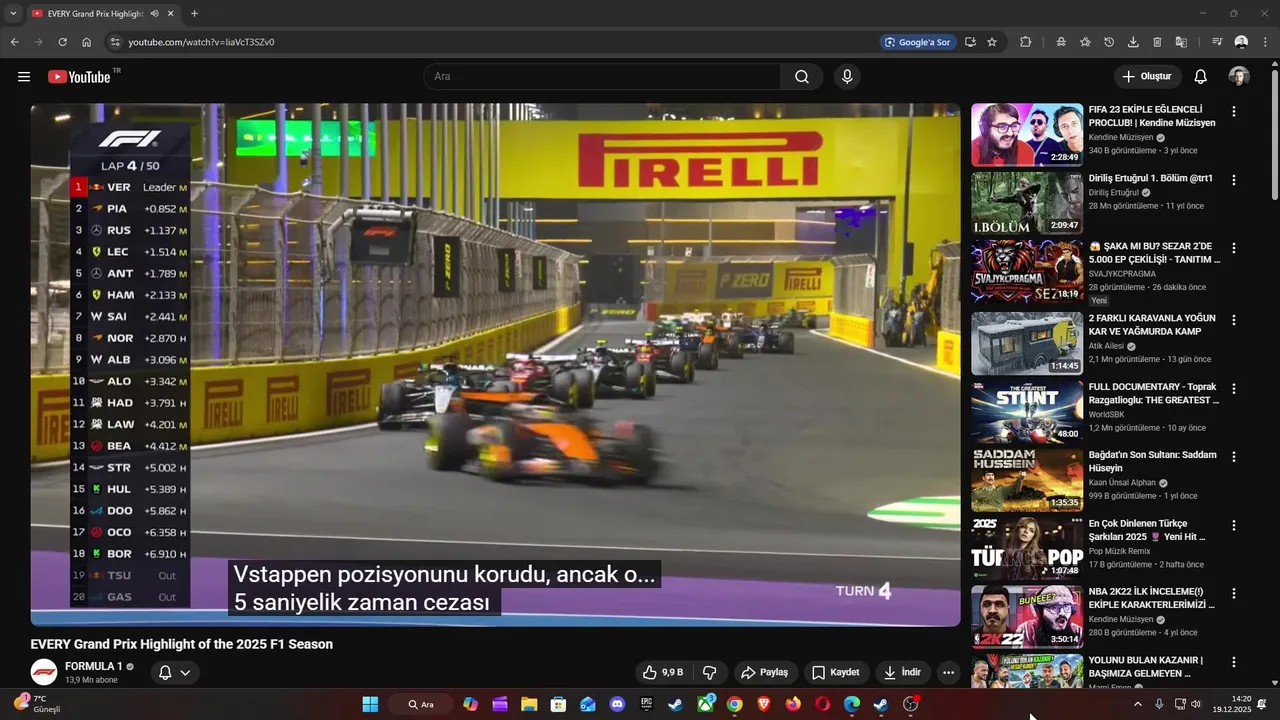Viewport: 1280px width, 720px height.
Task: Open FORMULA 1 channel name link
Action: [x=94, y=666]
